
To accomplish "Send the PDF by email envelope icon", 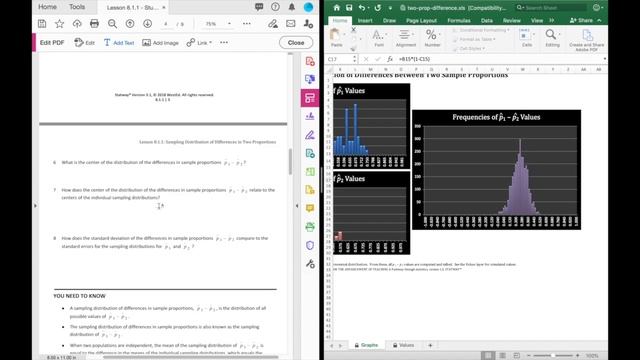I will (291, 24).
